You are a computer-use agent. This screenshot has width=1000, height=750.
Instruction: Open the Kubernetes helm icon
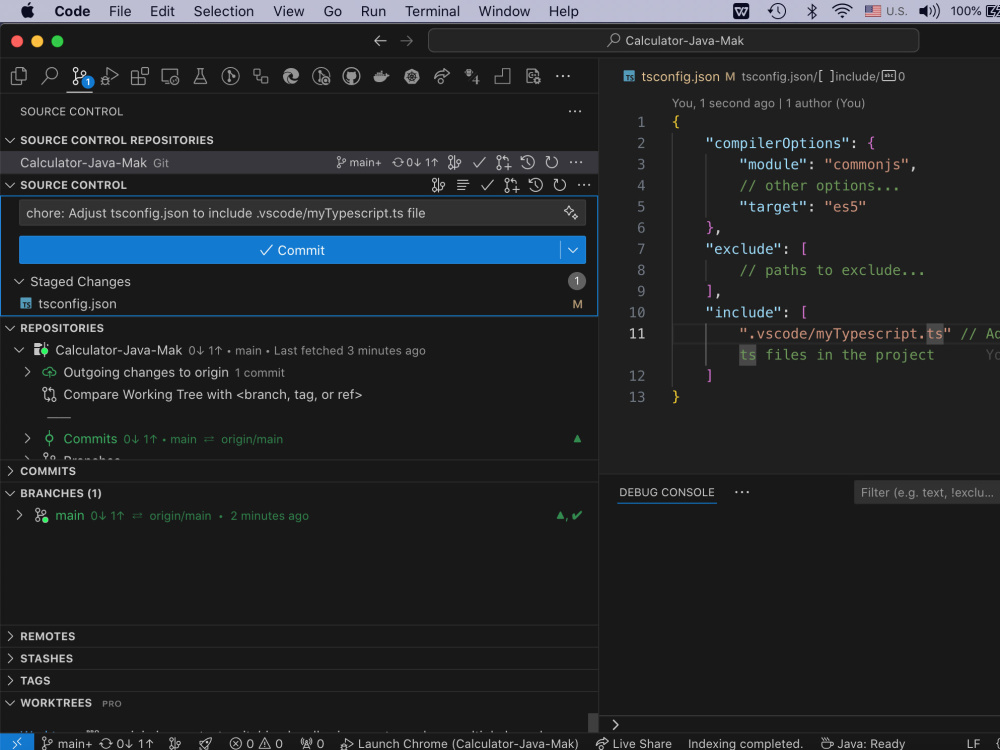pyautogui.click(x=412, y=77)
